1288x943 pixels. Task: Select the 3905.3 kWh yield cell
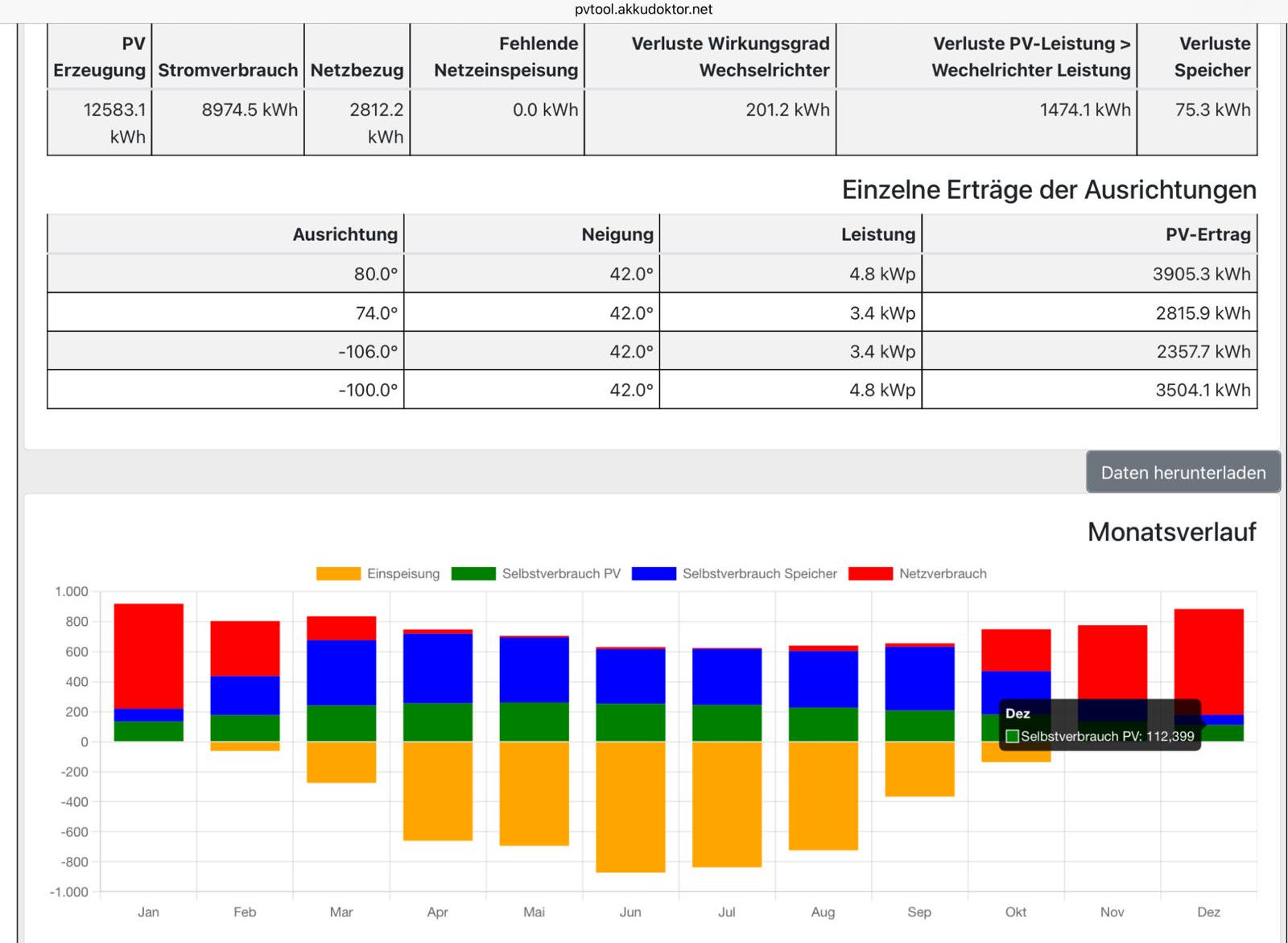[1201, 274]
